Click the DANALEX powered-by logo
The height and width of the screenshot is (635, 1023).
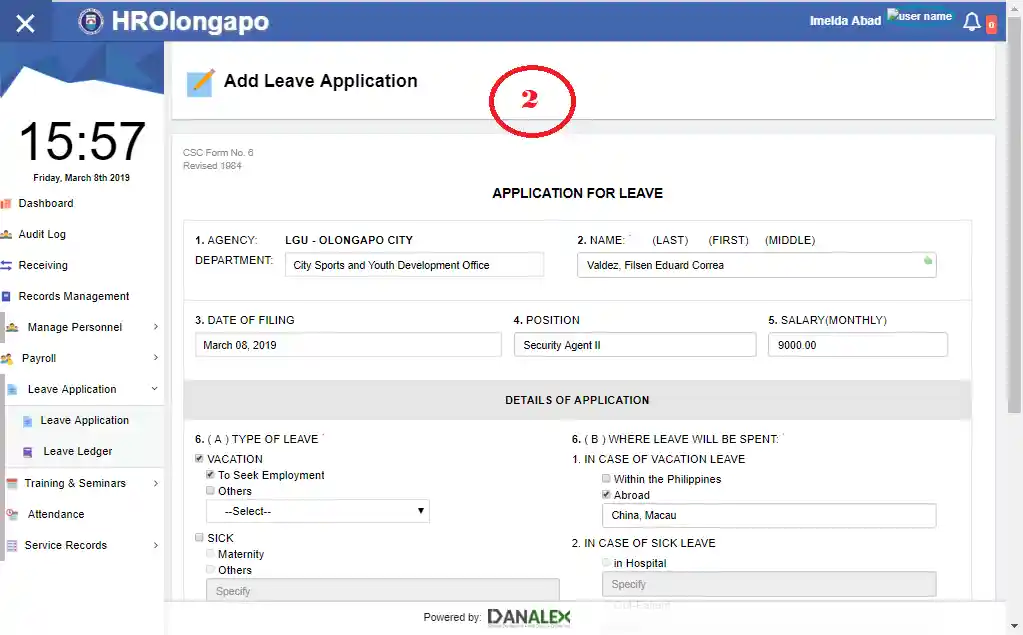point(528,617)
